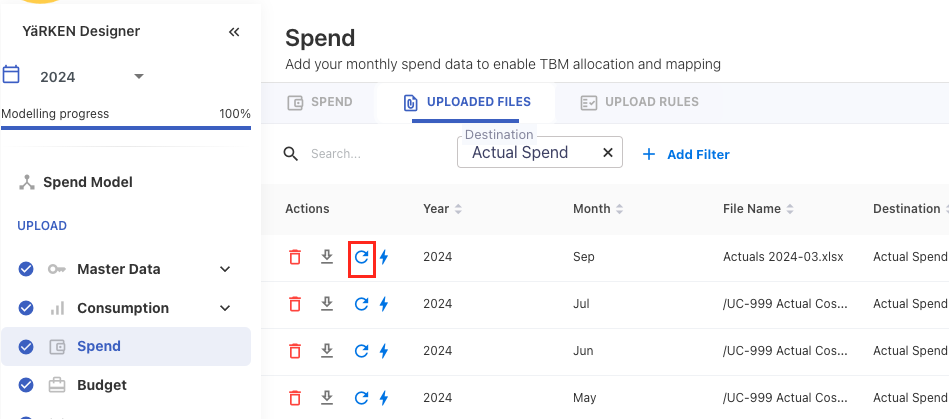Click the Consumption completed check mark
Image resolution: width=949 pixels, height=419 pixels.
(x=26, y=308)
